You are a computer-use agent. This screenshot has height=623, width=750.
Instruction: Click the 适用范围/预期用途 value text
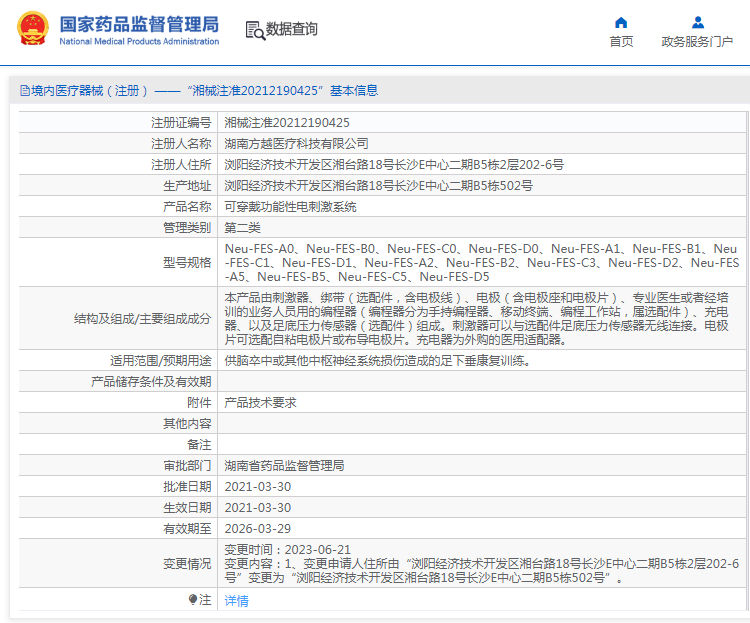tap(378, 361)
